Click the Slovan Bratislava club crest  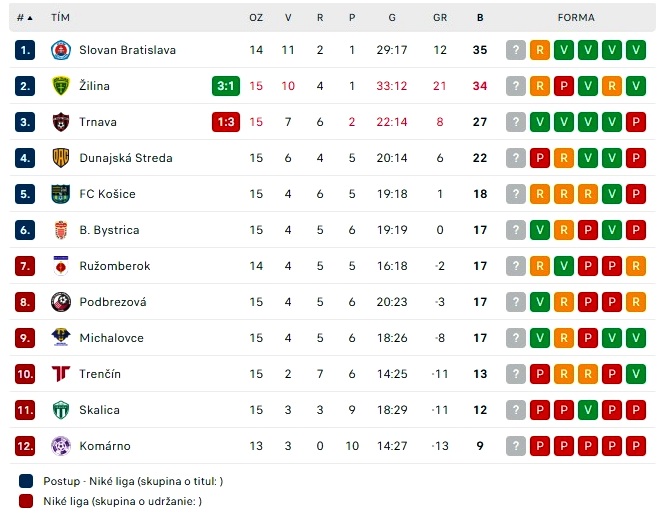pyautogui.click(x=61, y=50)
